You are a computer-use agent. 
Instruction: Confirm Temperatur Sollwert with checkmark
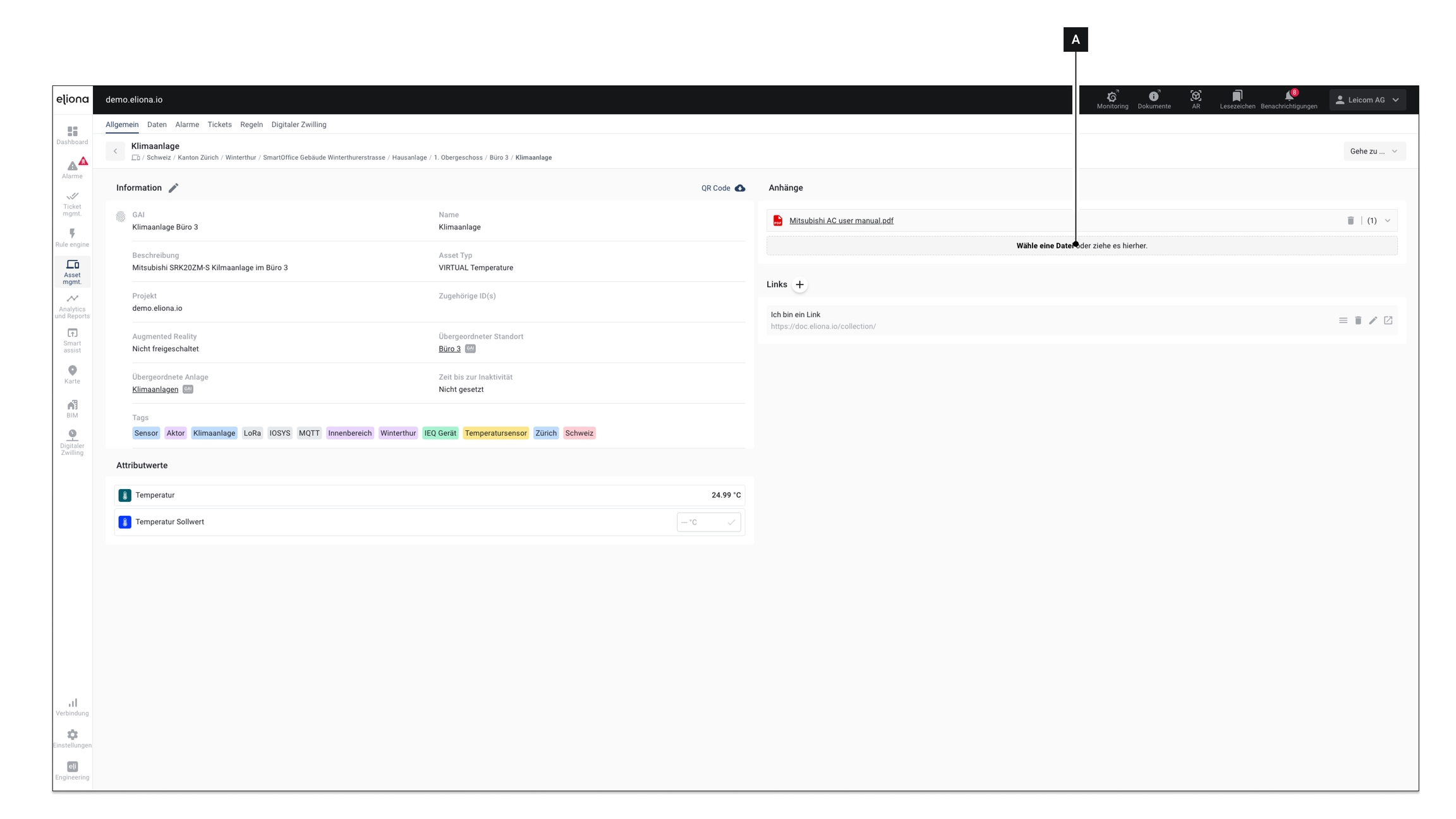731,522
